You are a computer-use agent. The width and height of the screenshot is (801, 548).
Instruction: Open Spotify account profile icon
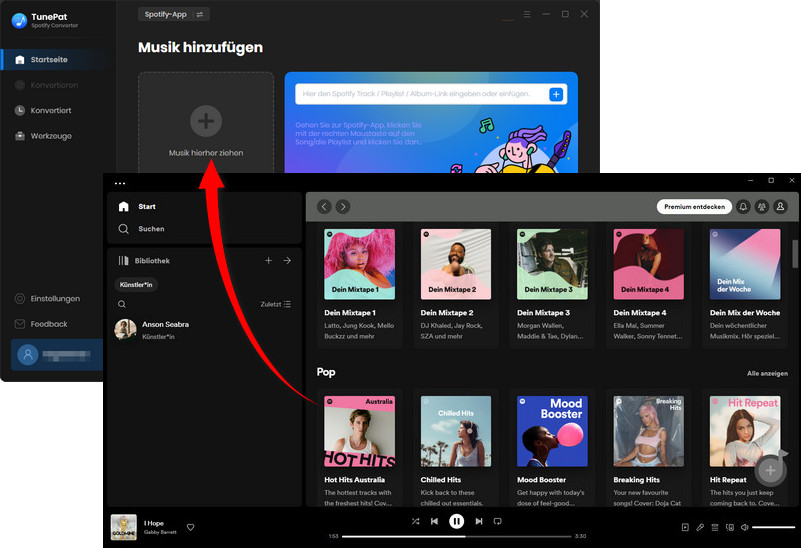(780, 206)
